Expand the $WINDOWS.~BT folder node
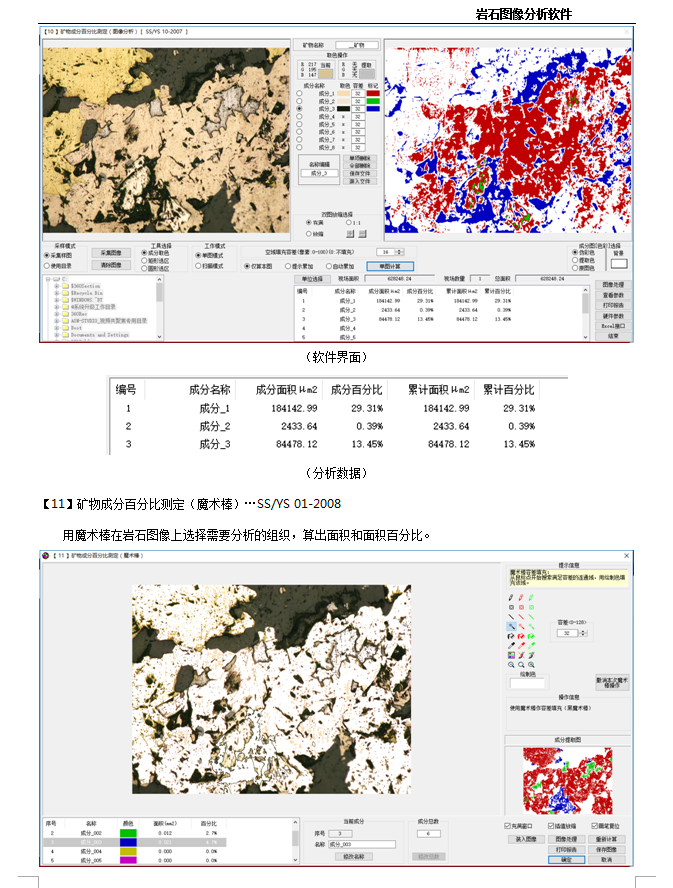The image size is (673, 888). pyautogui.click(x=57, y=300)
